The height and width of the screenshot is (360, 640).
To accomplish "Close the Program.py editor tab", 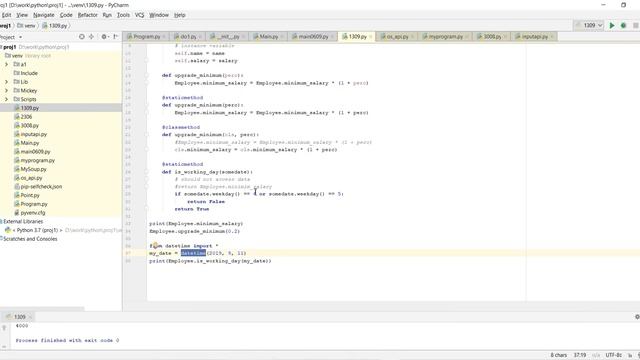I will [x=164, y=37].
